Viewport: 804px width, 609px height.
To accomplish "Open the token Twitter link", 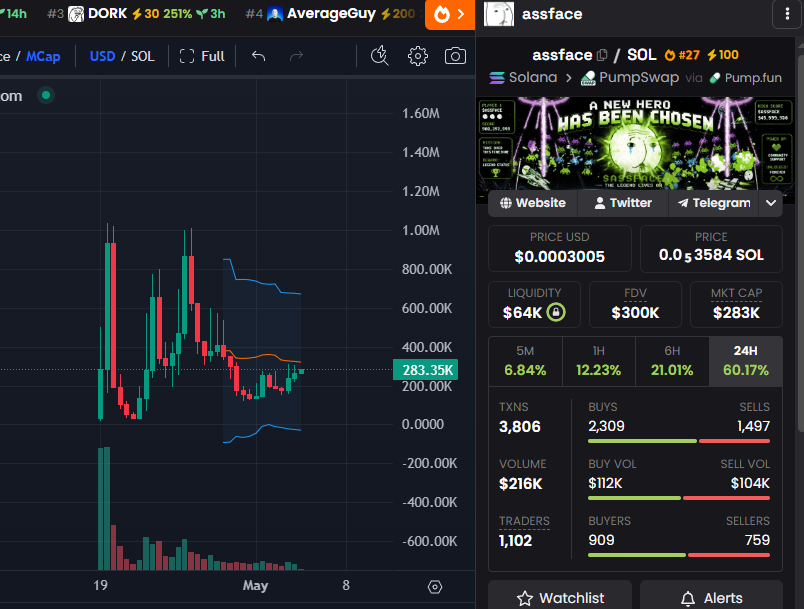I will click(x=623, y=203).
